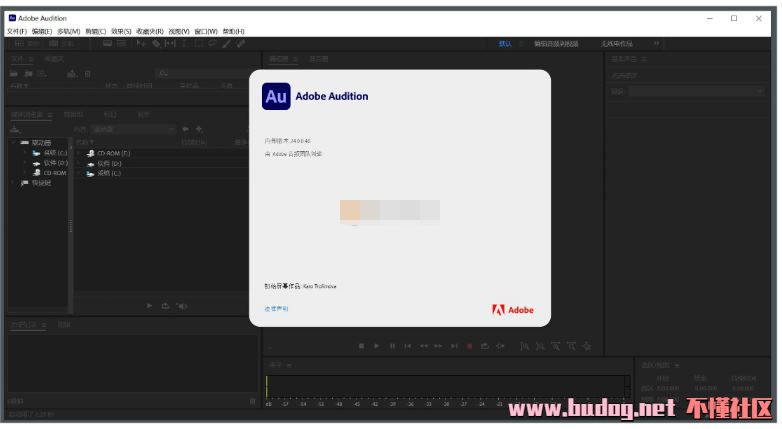
Task: Toggle the loop playback button
Action: (484, 346)
